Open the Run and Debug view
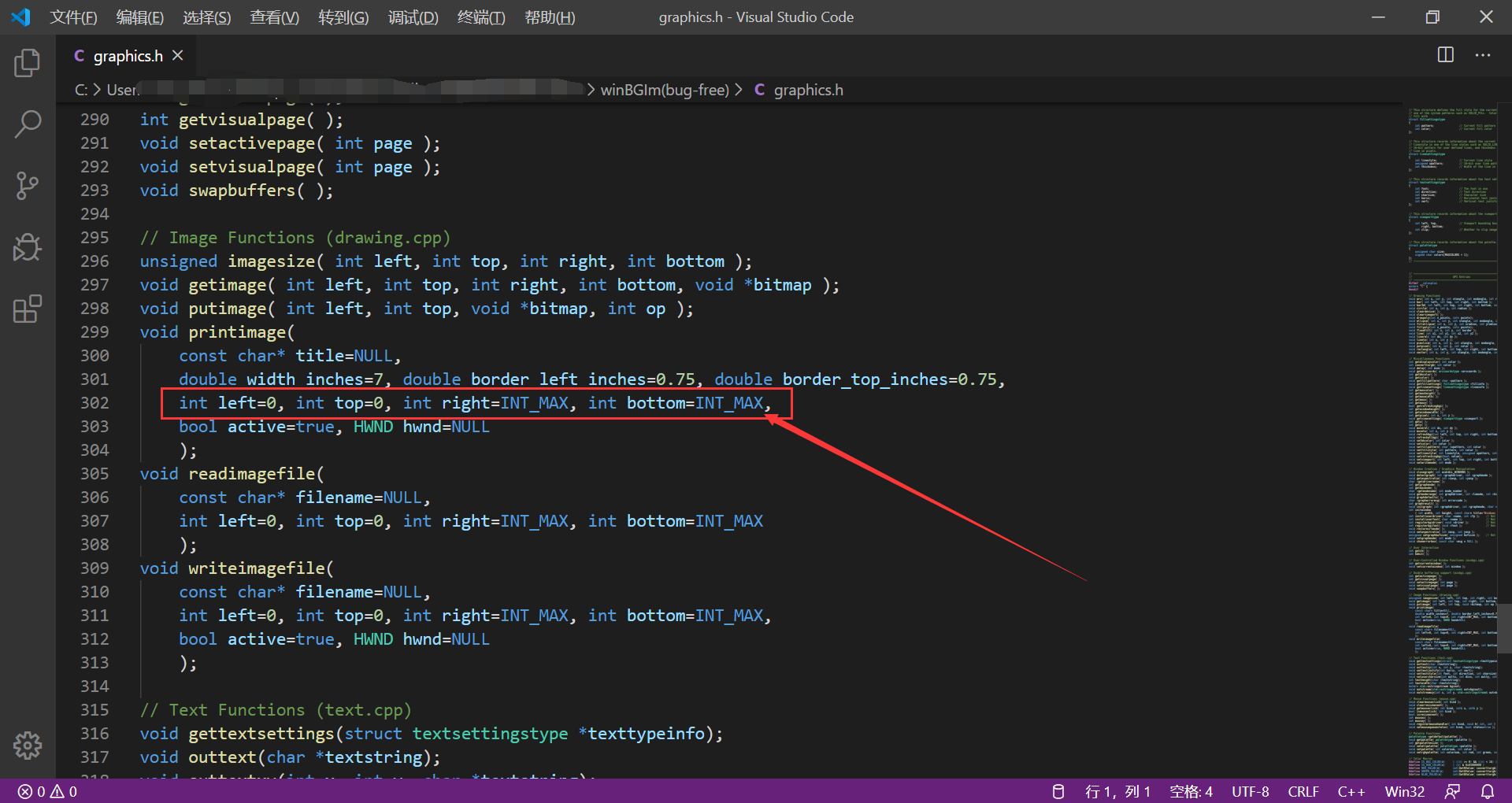Screen dimensions: 1512x803 pyautogui.click(x=28, y=247)
